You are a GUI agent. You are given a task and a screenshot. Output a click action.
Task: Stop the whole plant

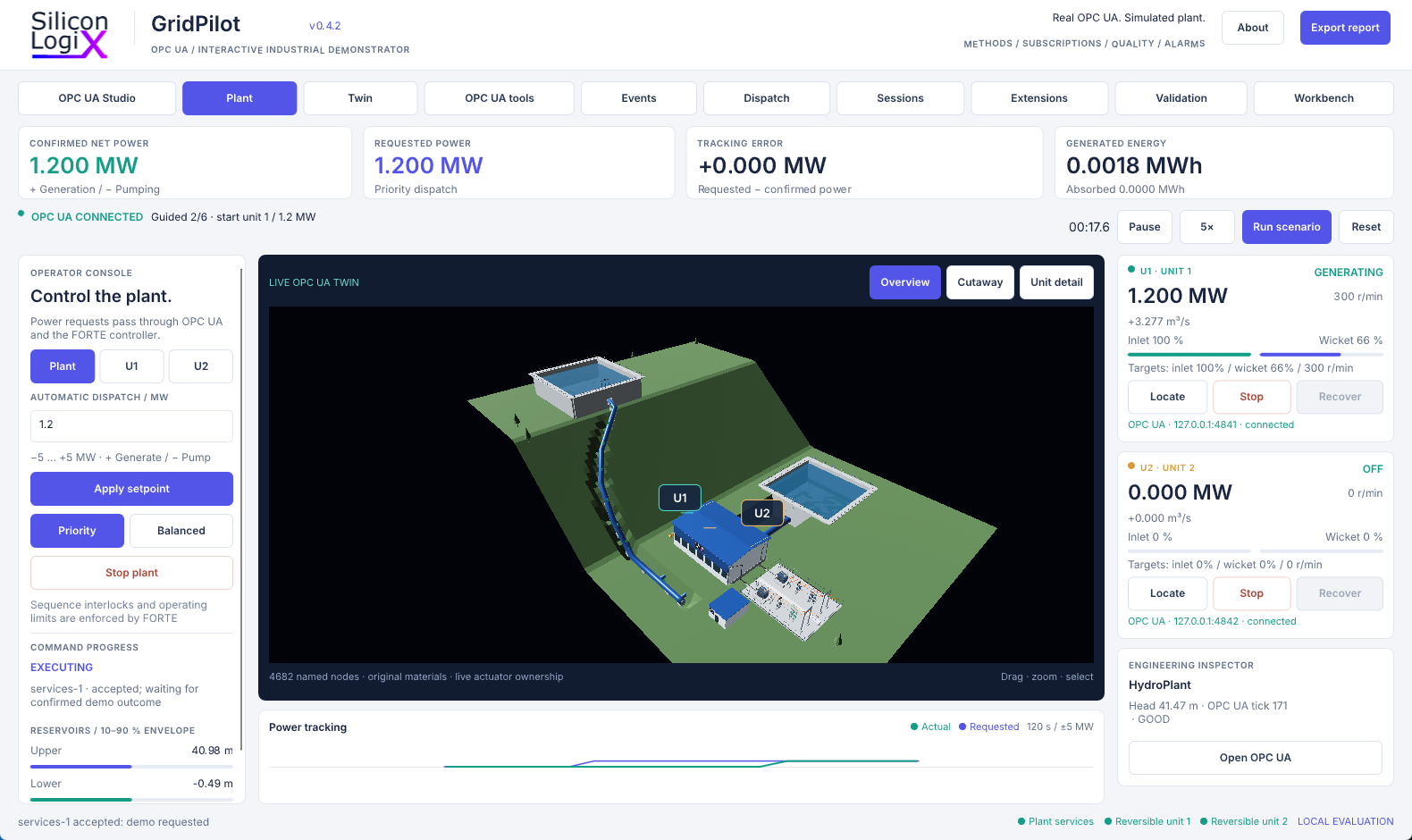click(x=131, y=573)
